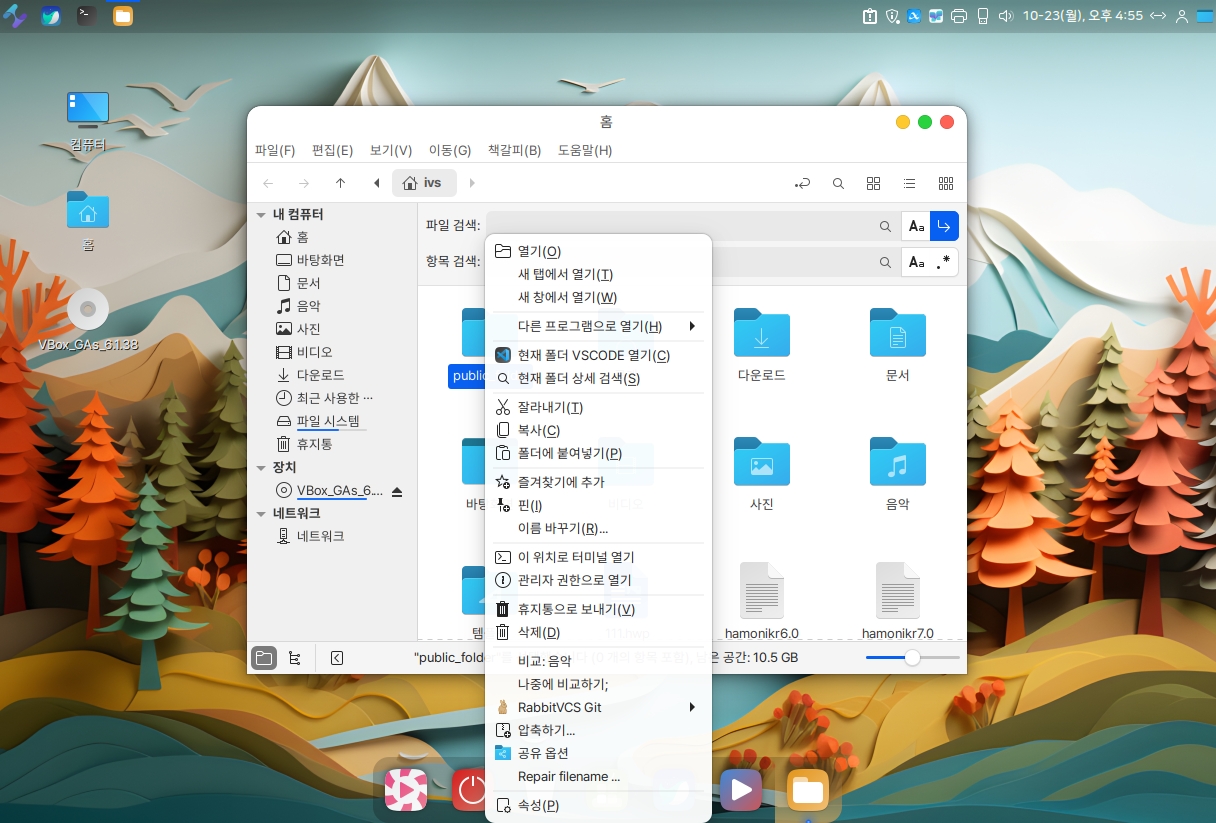Click the 파일 검색 input field

point(680,227)
